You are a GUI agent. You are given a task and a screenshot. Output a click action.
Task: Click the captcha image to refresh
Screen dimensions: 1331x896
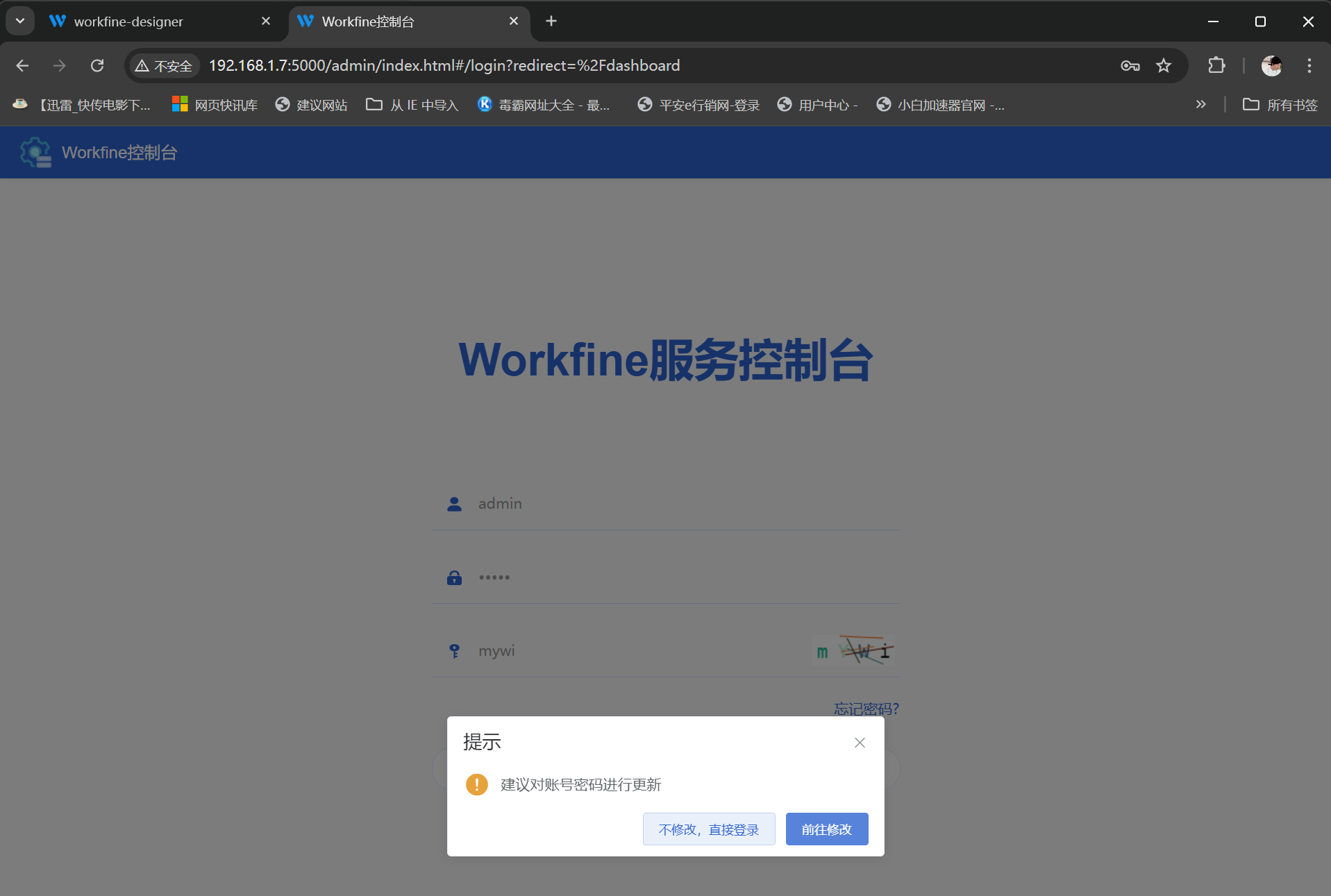[854, 651]
